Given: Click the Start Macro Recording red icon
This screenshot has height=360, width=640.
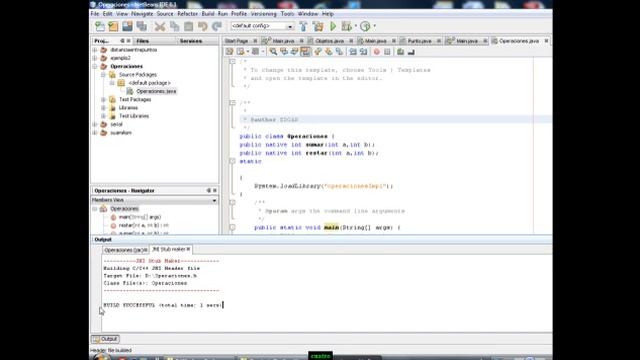Looking at the screenshot, I should [x=377, y=52].
